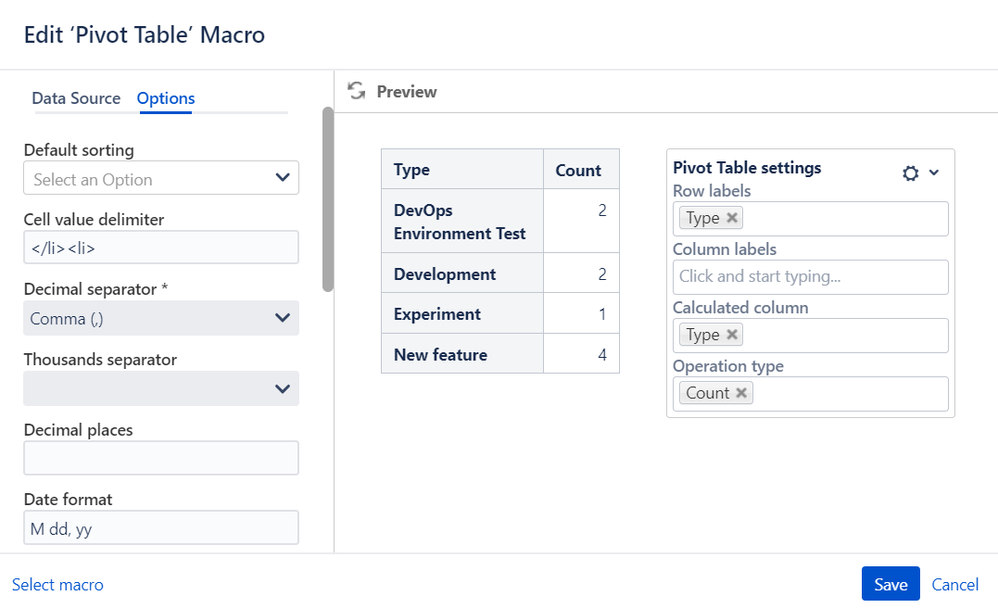998x610 pixels.
Task: Click the Cancel link
Action: click(x=955, y=584)
